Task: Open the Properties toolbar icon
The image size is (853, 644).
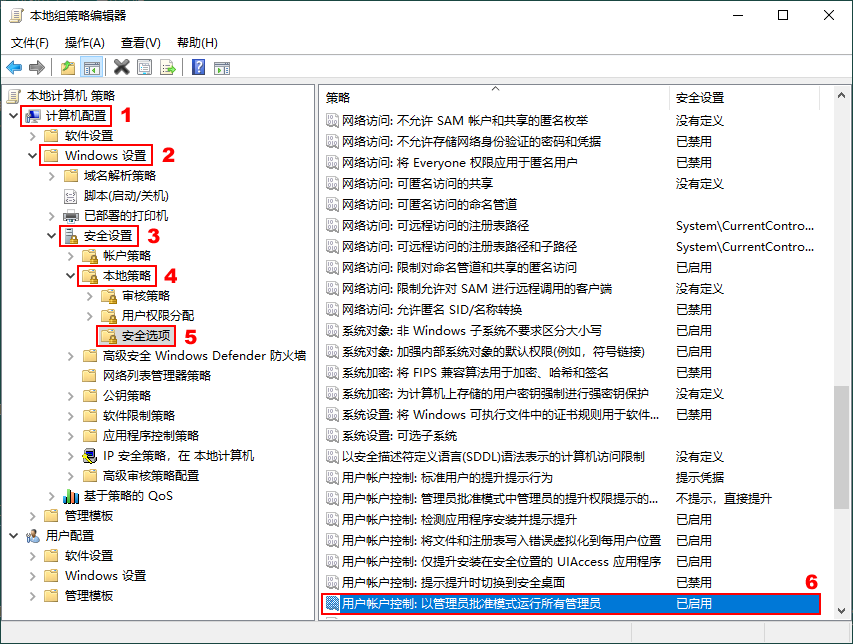Action: tap(145, 67)
